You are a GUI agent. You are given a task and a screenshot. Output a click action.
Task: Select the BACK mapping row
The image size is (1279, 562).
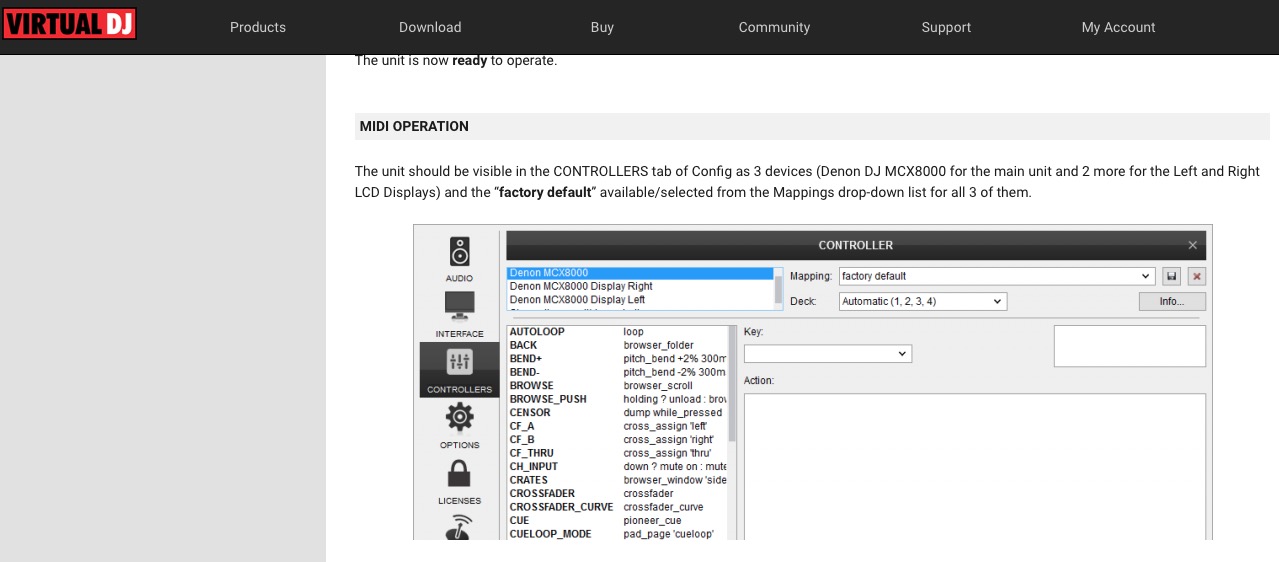(617, 345)
